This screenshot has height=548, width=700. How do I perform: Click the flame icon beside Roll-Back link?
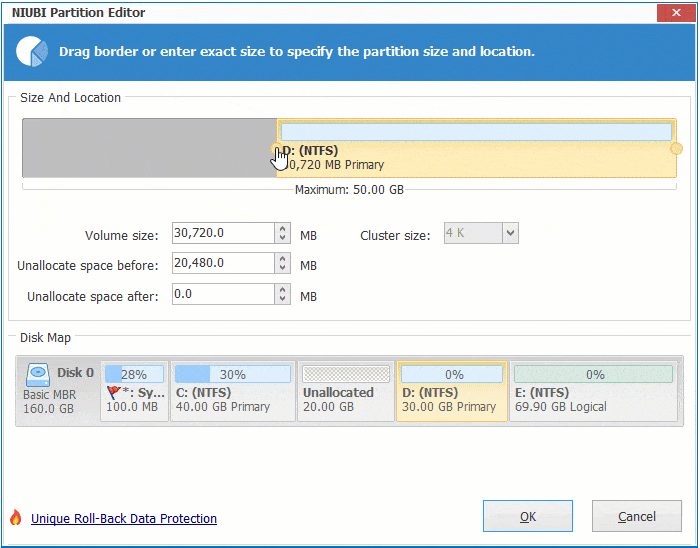coord(15,518)
